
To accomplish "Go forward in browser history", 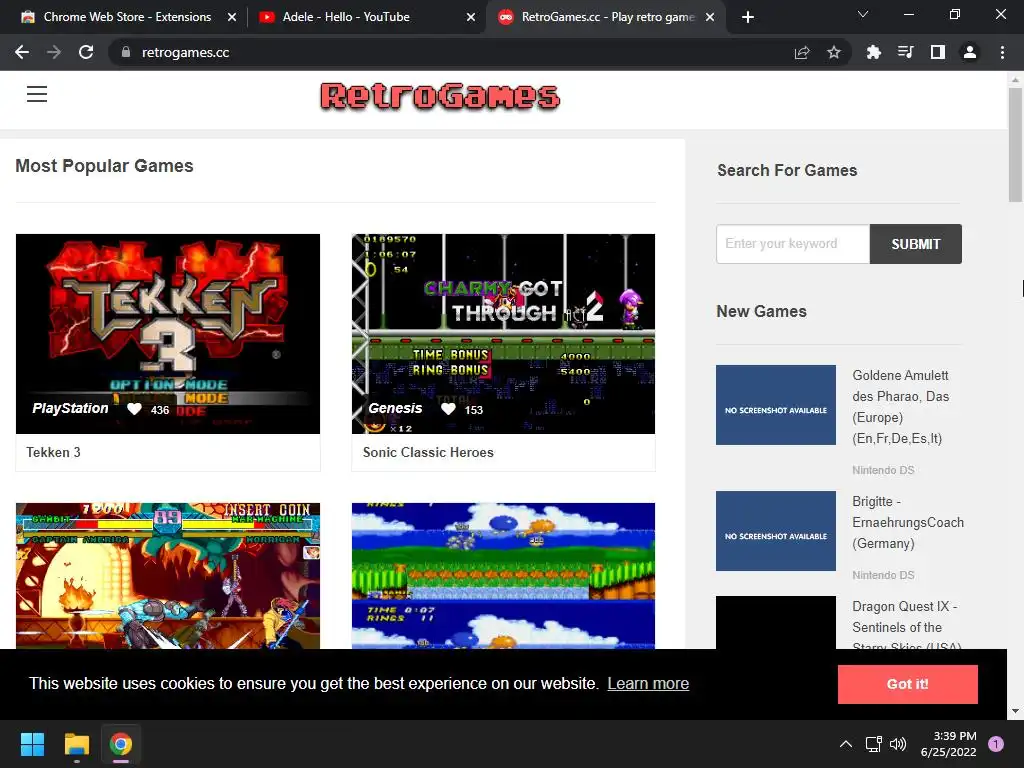I will (x=54, y=52).
